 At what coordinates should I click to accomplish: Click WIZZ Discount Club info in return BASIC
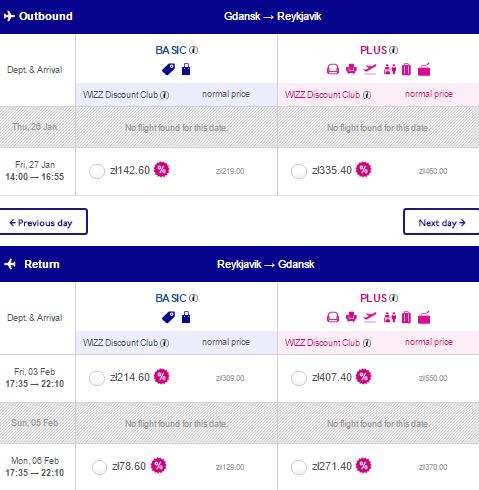[x=165, y=343]
